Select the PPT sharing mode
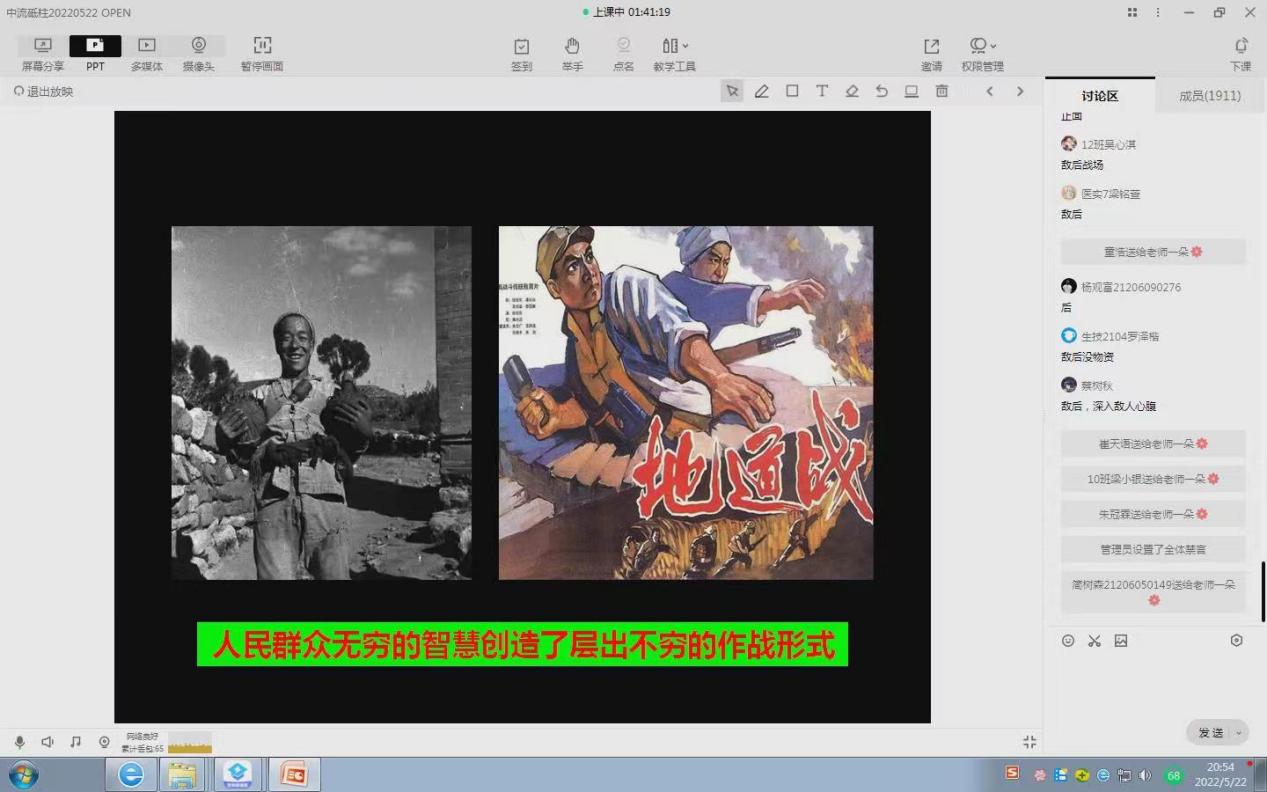This screenshot has height=792, width=1267. 95,54
